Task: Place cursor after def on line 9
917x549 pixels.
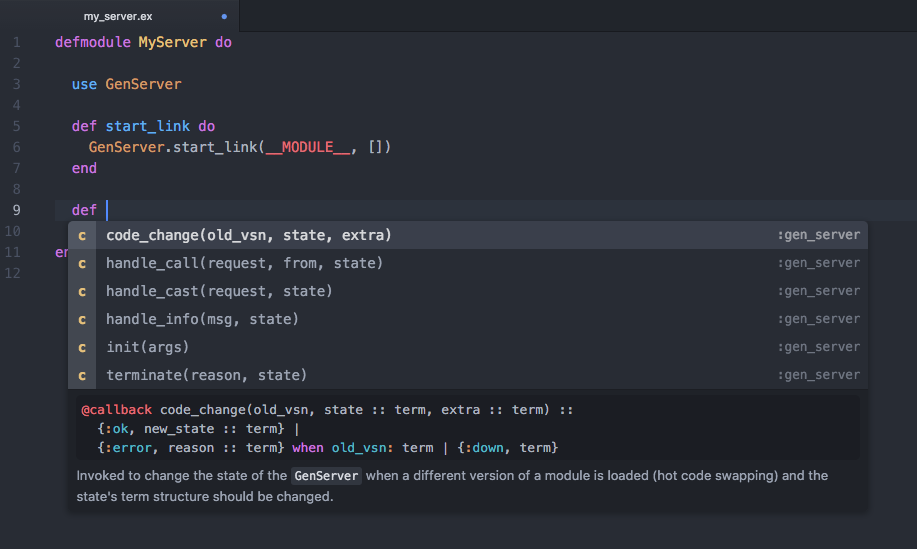Action: click(x=107, y=210)
